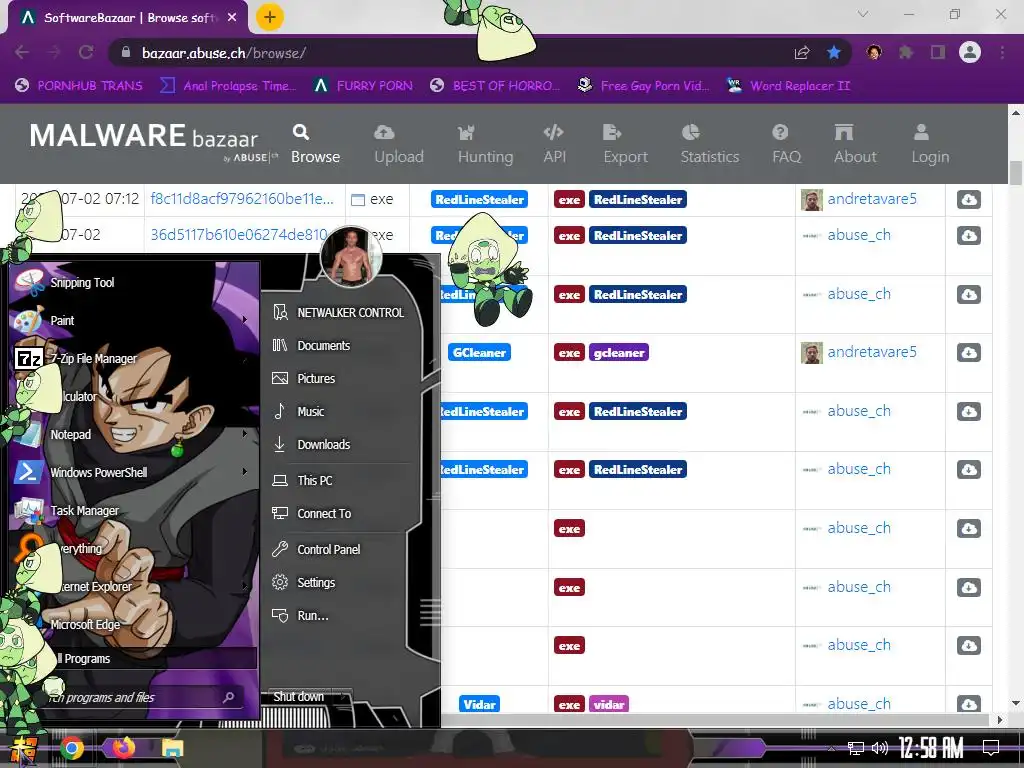
Task: Click the vidar tag badge
Action: 609,704
